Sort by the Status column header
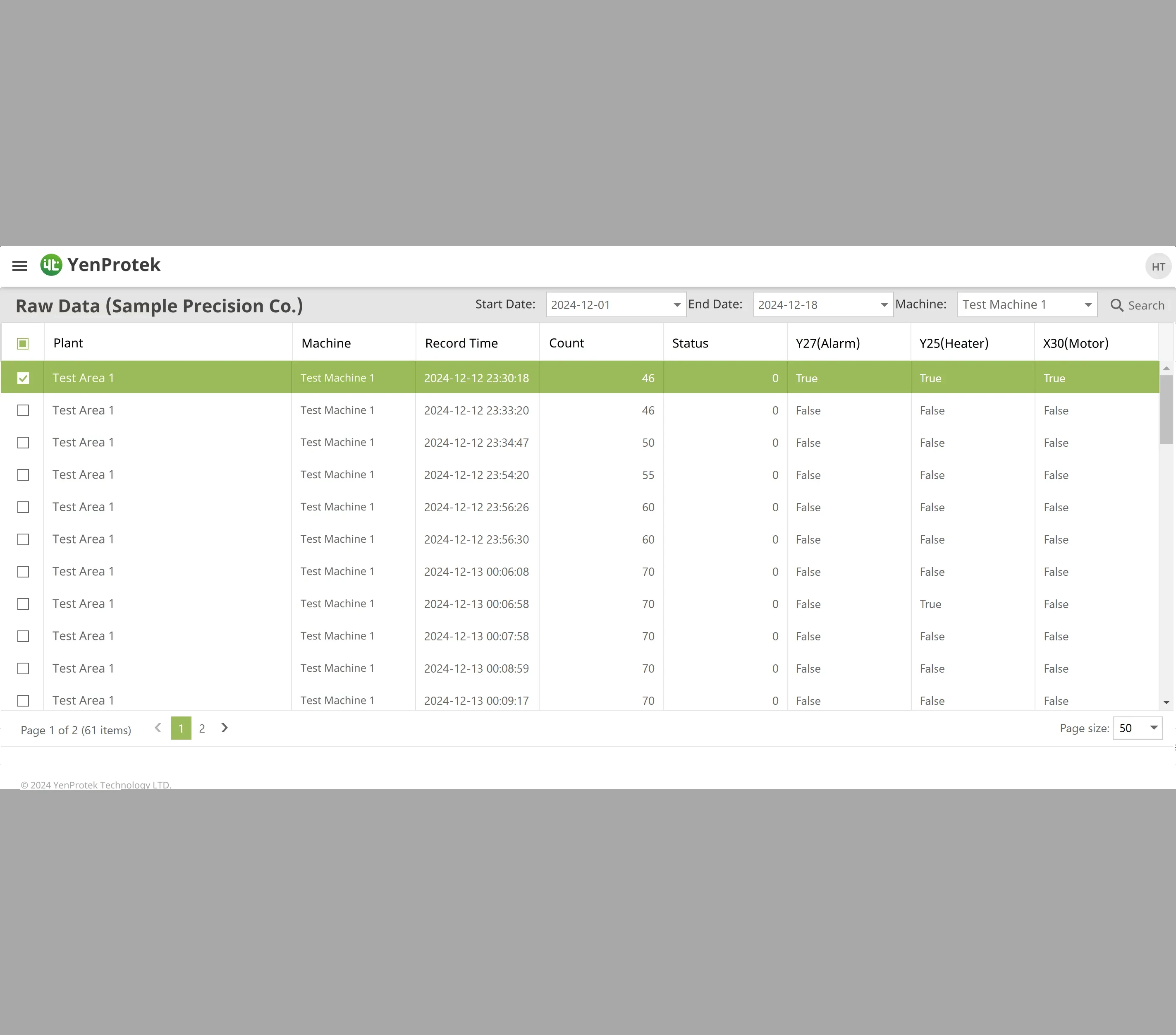The width and height of the screenshot is (1176, 1035). 725,343
